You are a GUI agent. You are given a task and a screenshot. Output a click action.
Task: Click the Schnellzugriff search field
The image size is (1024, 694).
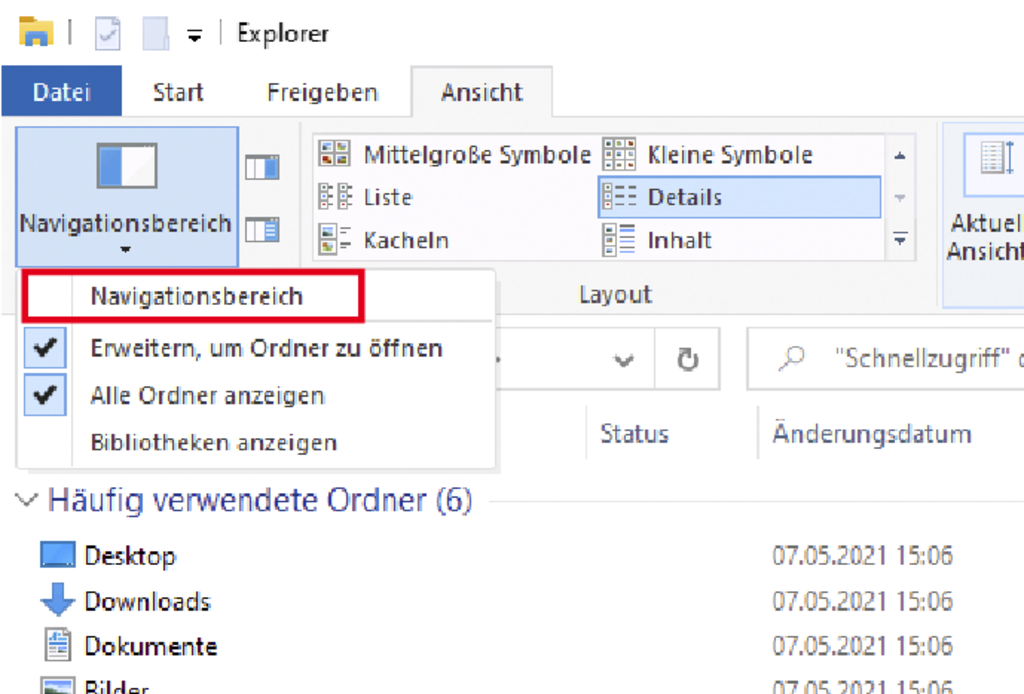[900, 361]
